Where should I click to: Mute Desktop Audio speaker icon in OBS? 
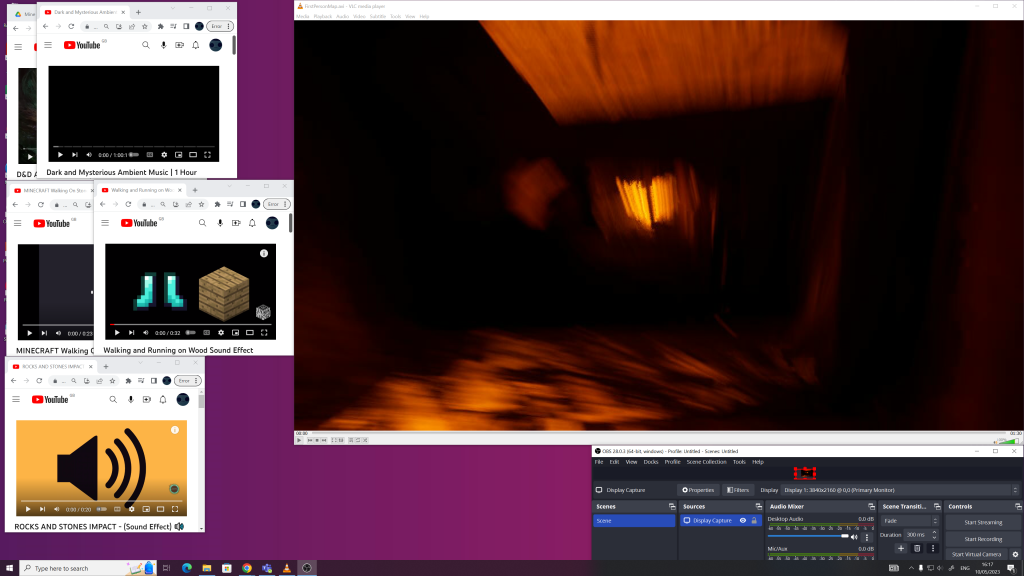coord(854,537)
